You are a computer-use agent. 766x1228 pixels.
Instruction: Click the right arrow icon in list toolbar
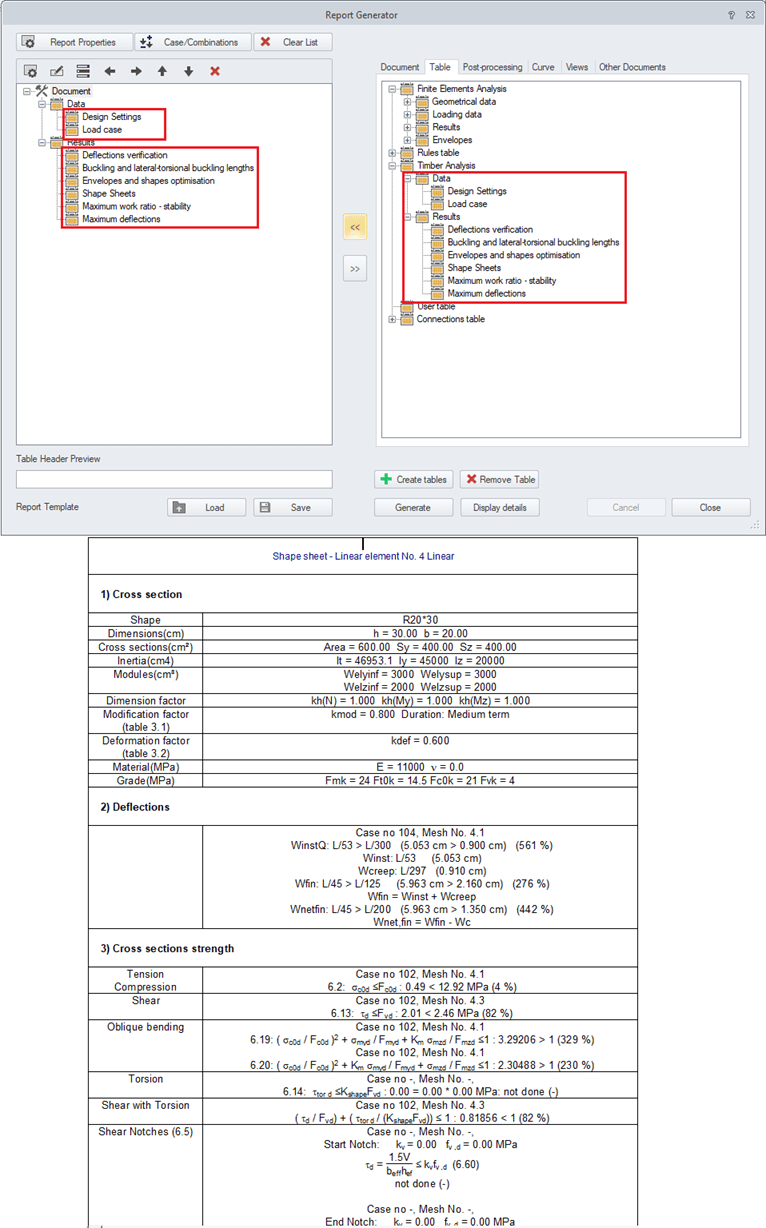(x=136, y=72)
